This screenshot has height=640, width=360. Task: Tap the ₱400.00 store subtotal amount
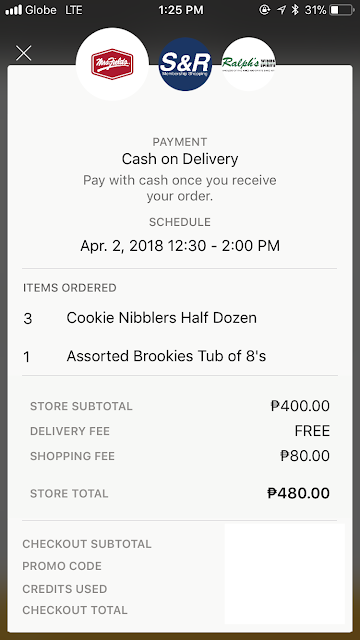pyautogui.click(x=300, y=406)
